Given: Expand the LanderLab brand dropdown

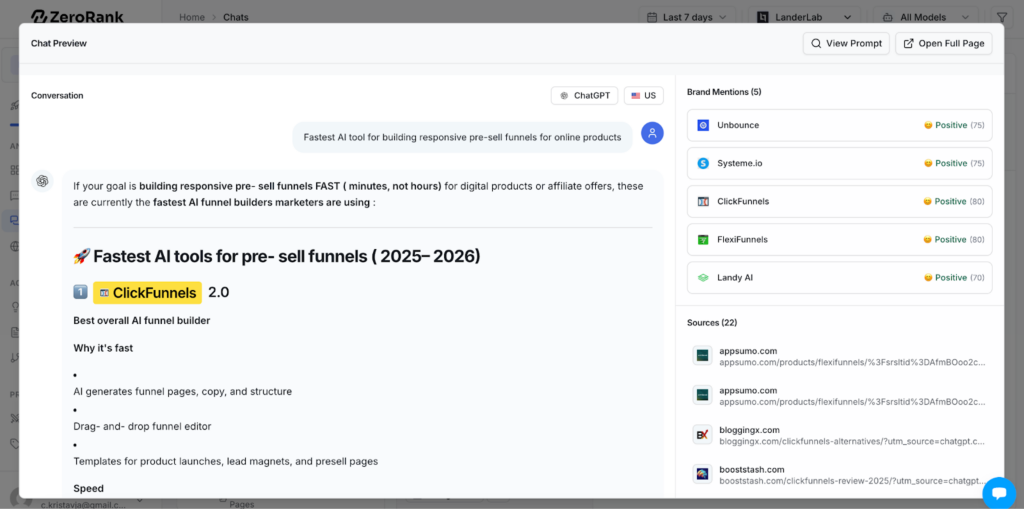Looking at the screenshot, I should pyautogui.click(x=804, y=17).
